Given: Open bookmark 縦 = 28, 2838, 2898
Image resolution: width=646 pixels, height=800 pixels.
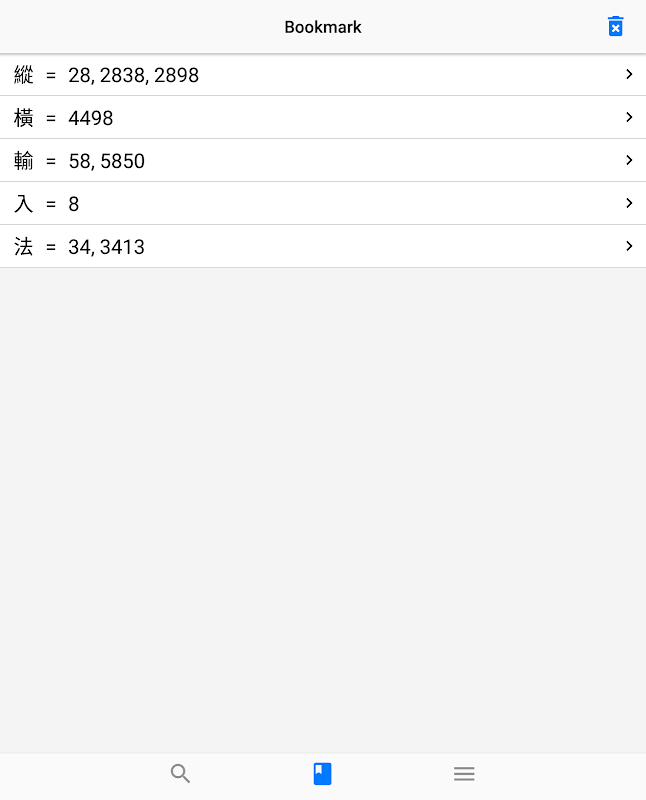Looking at the screenshot, I should pyautogui.click(x=323, y=74).
